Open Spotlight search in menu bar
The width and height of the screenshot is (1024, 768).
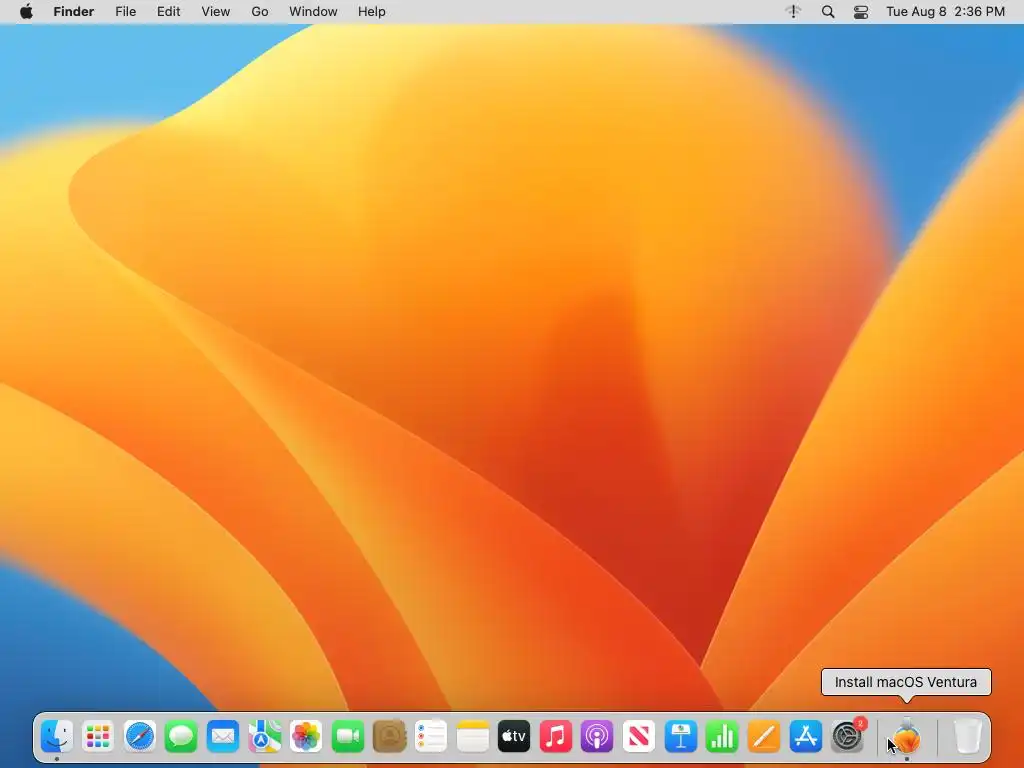[x=828, y=12]
